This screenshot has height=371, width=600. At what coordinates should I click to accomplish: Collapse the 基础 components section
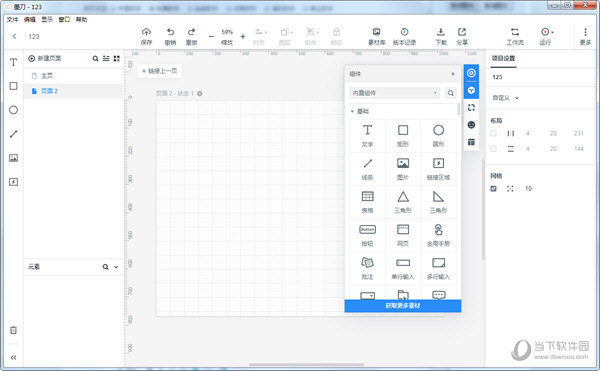(352, 111)
